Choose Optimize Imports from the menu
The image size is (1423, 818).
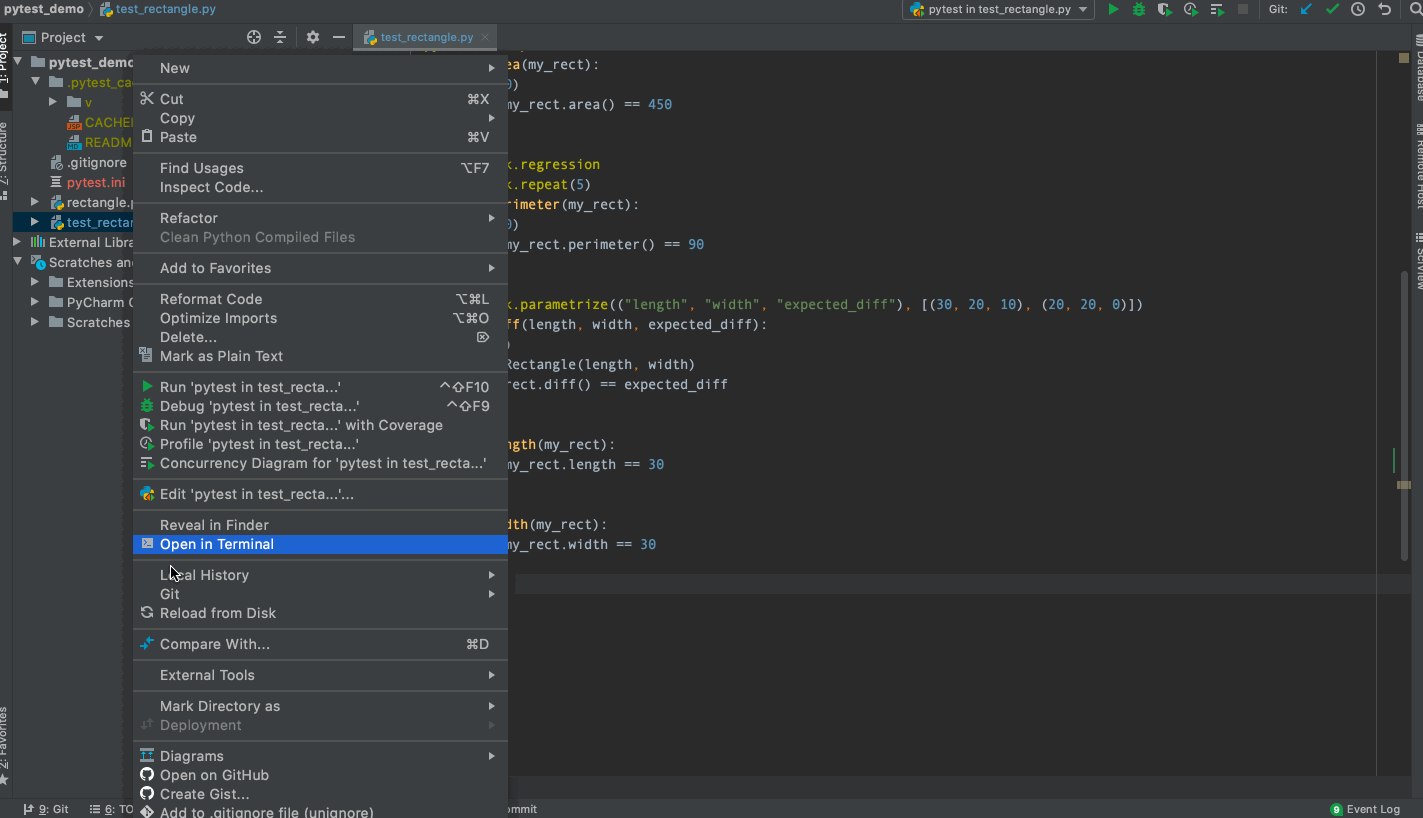pos(320,318)
